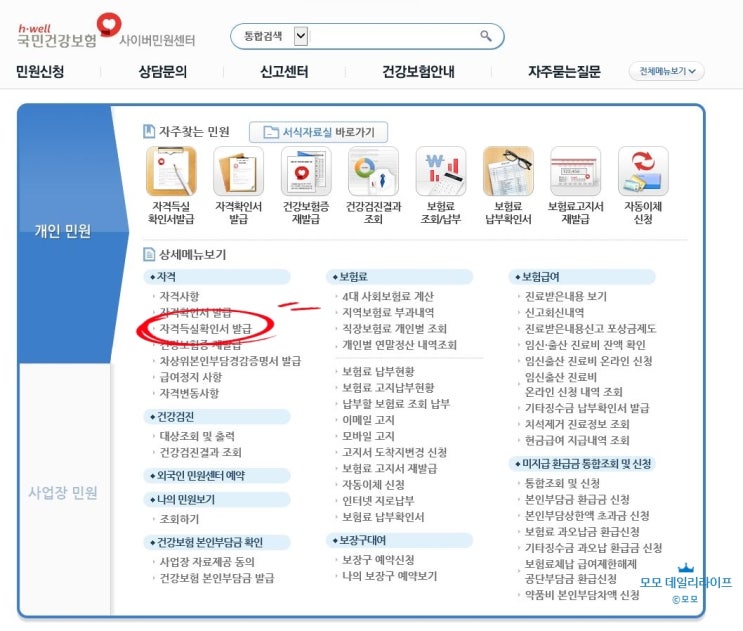
Task: Open the 자격득실 확인서발급 icon
Action: click(x=171, y=171)
